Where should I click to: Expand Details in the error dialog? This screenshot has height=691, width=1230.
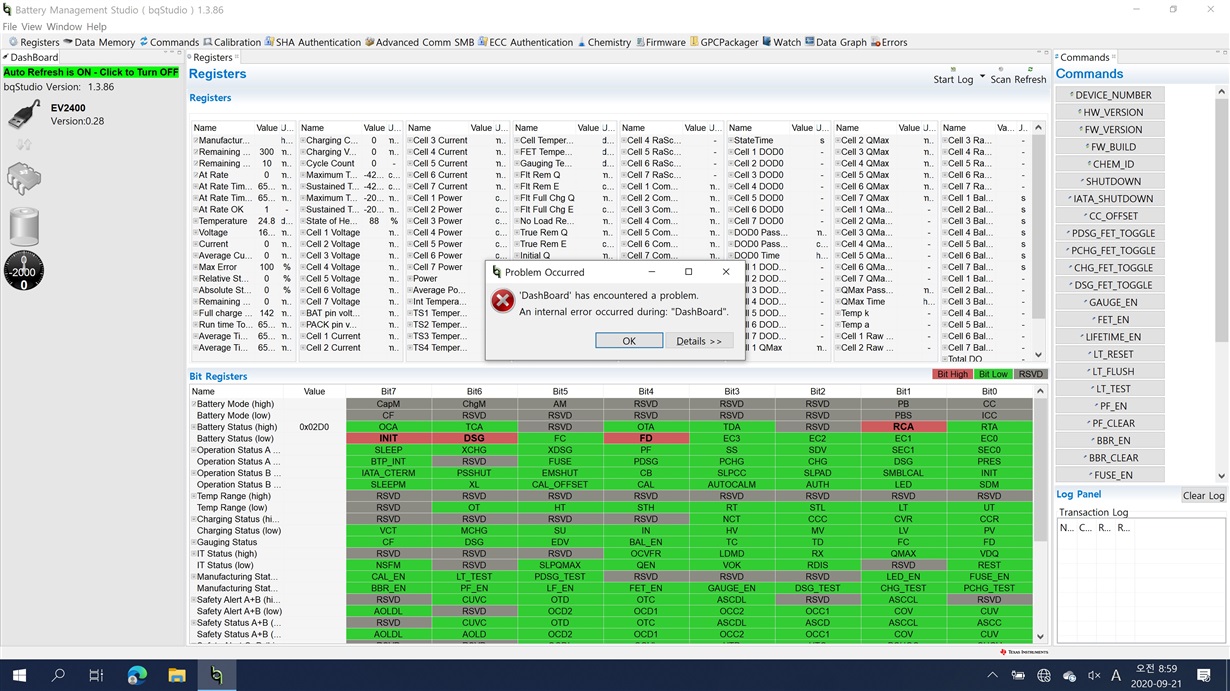pyautogui.click(x=699, y=341)
